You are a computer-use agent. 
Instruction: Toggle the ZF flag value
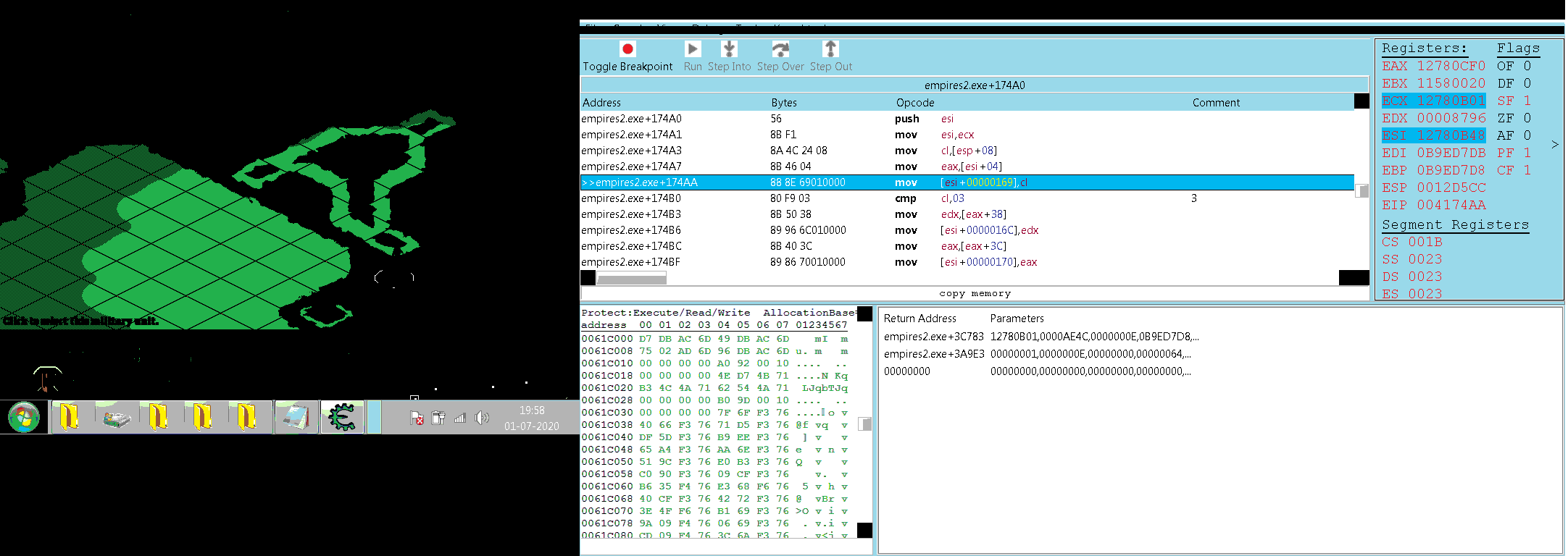[1527, 118]
